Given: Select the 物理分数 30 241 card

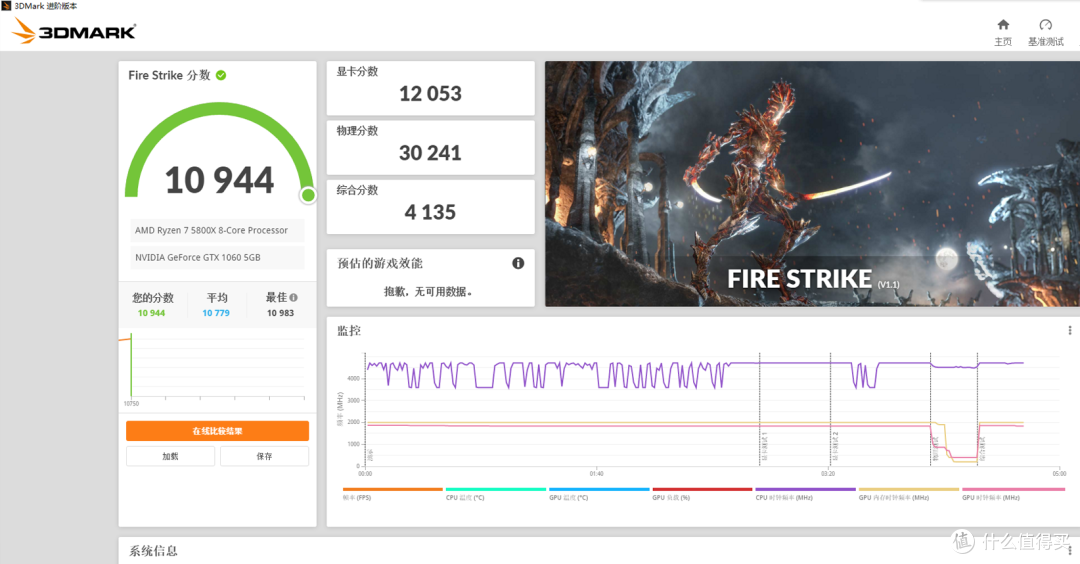Looking at the screenshot, I should [x=430, y=147].
